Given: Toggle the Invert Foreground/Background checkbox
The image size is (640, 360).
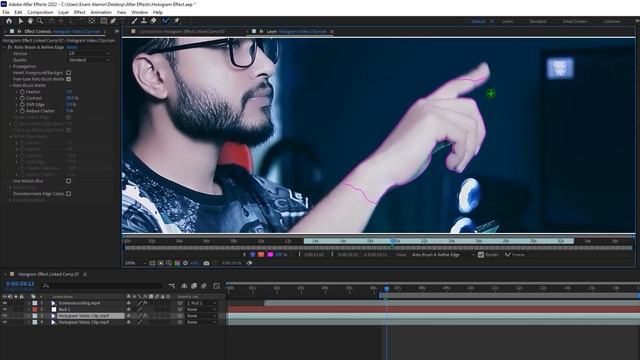Looking at the screenshot, I should tap(69, 73).
